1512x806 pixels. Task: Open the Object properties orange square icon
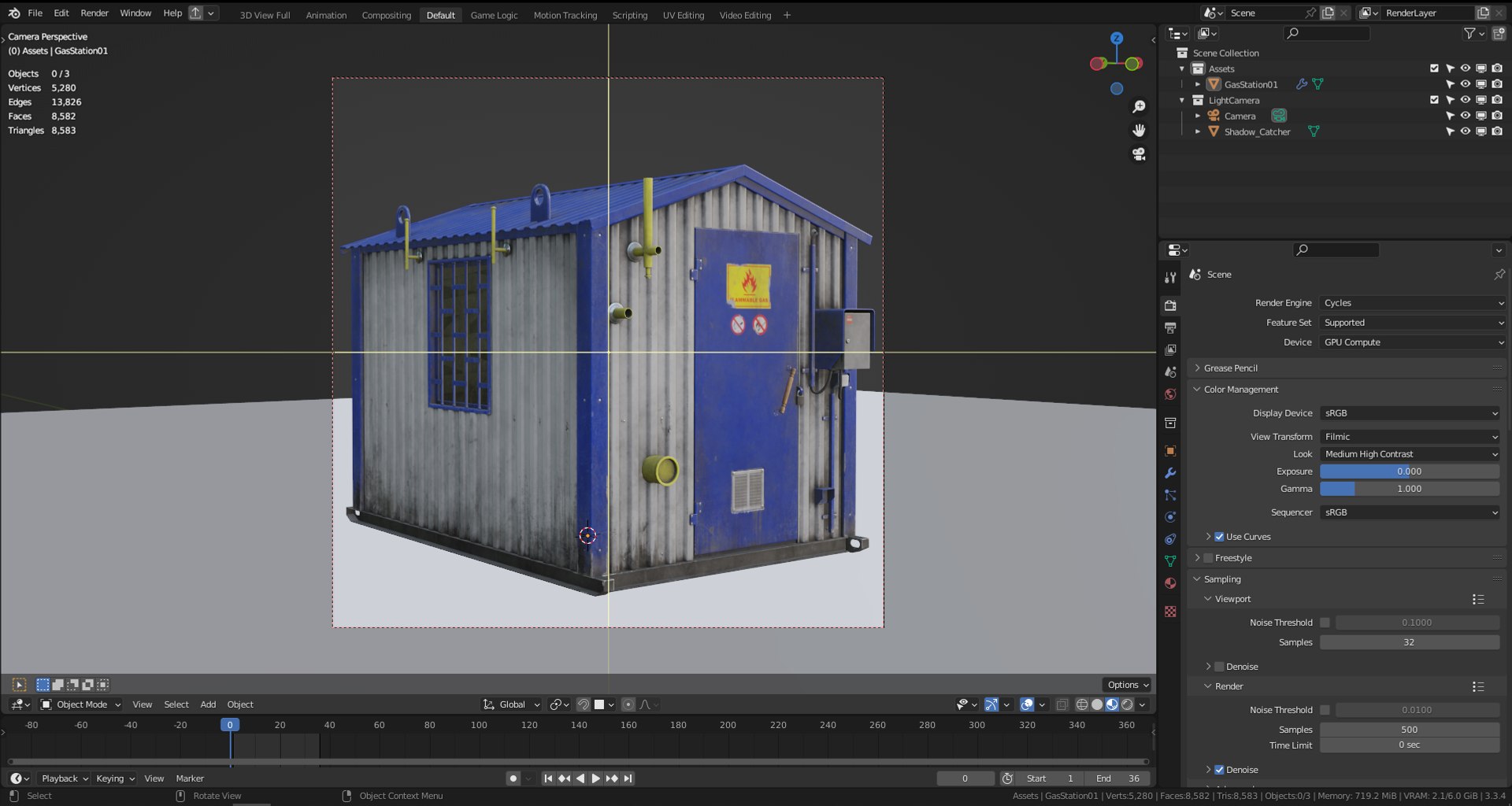click(1170, 451)
